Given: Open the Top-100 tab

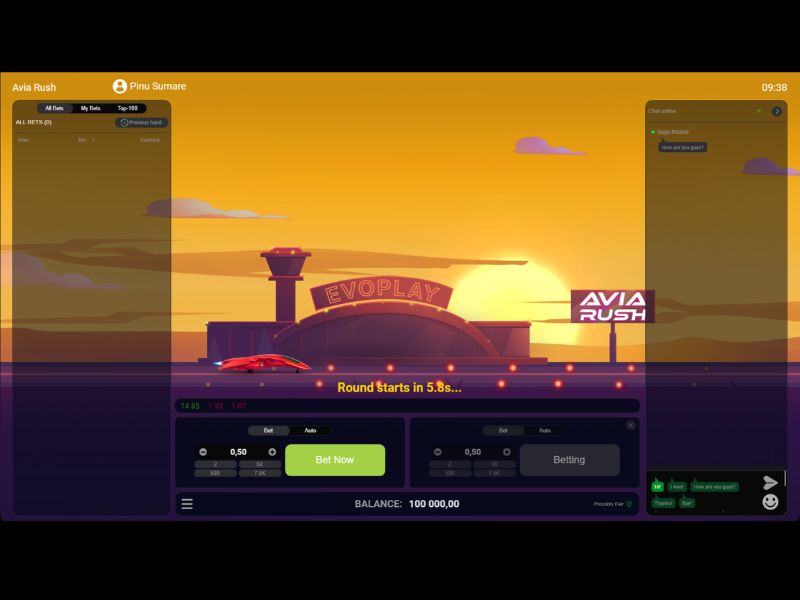Looking at the screenshot, I should [129, 107].
